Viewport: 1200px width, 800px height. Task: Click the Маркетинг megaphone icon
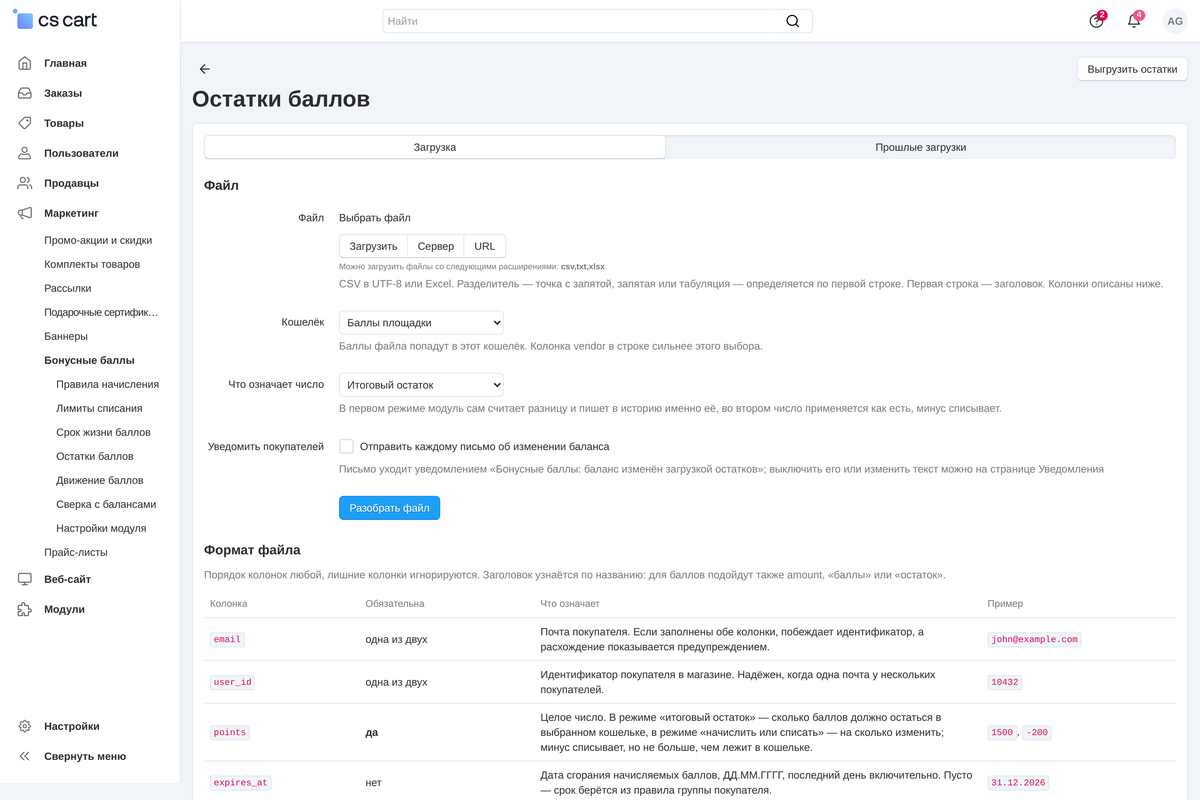(x=25, y=213)
